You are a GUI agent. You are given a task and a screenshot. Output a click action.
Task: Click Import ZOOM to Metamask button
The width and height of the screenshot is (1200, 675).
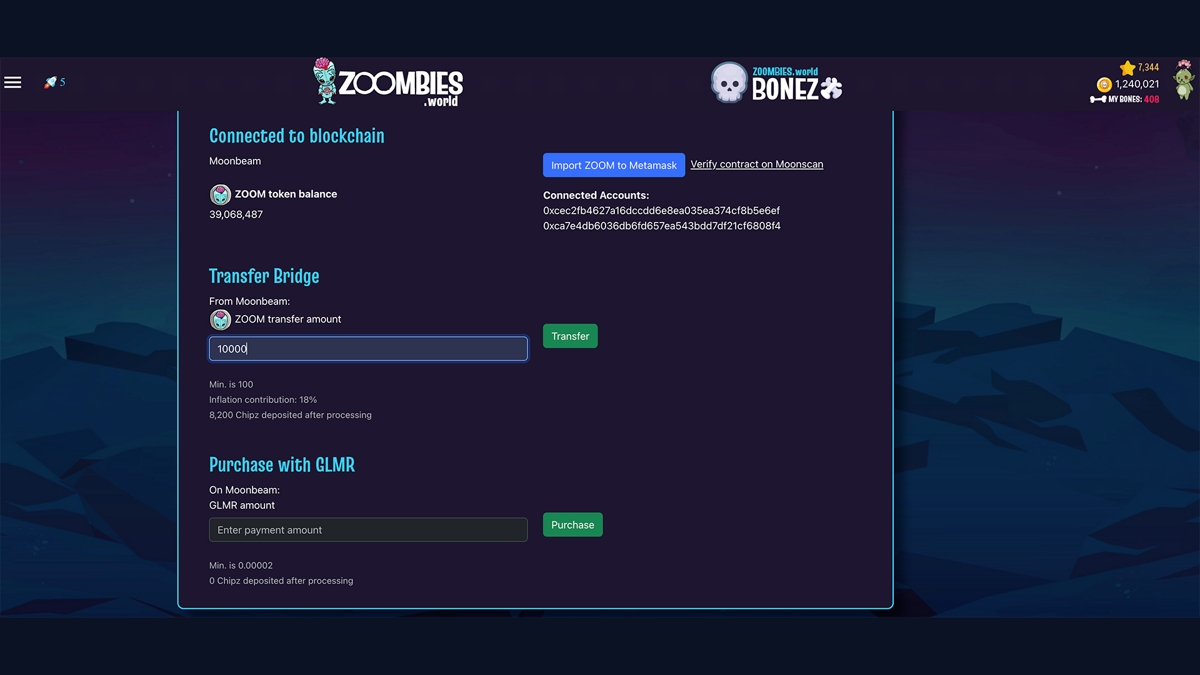pos(614,165)
